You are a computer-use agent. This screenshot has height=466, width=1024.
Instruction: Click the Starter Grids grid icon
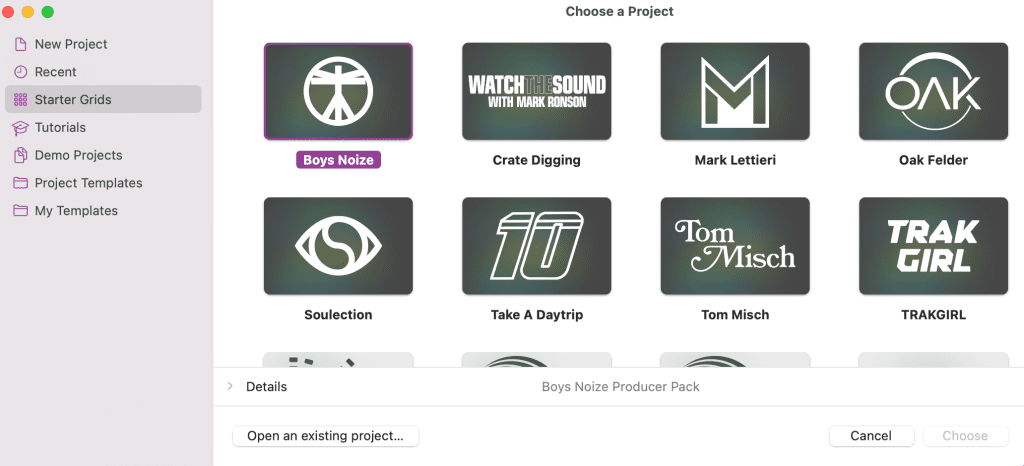(x=21, y=100)
